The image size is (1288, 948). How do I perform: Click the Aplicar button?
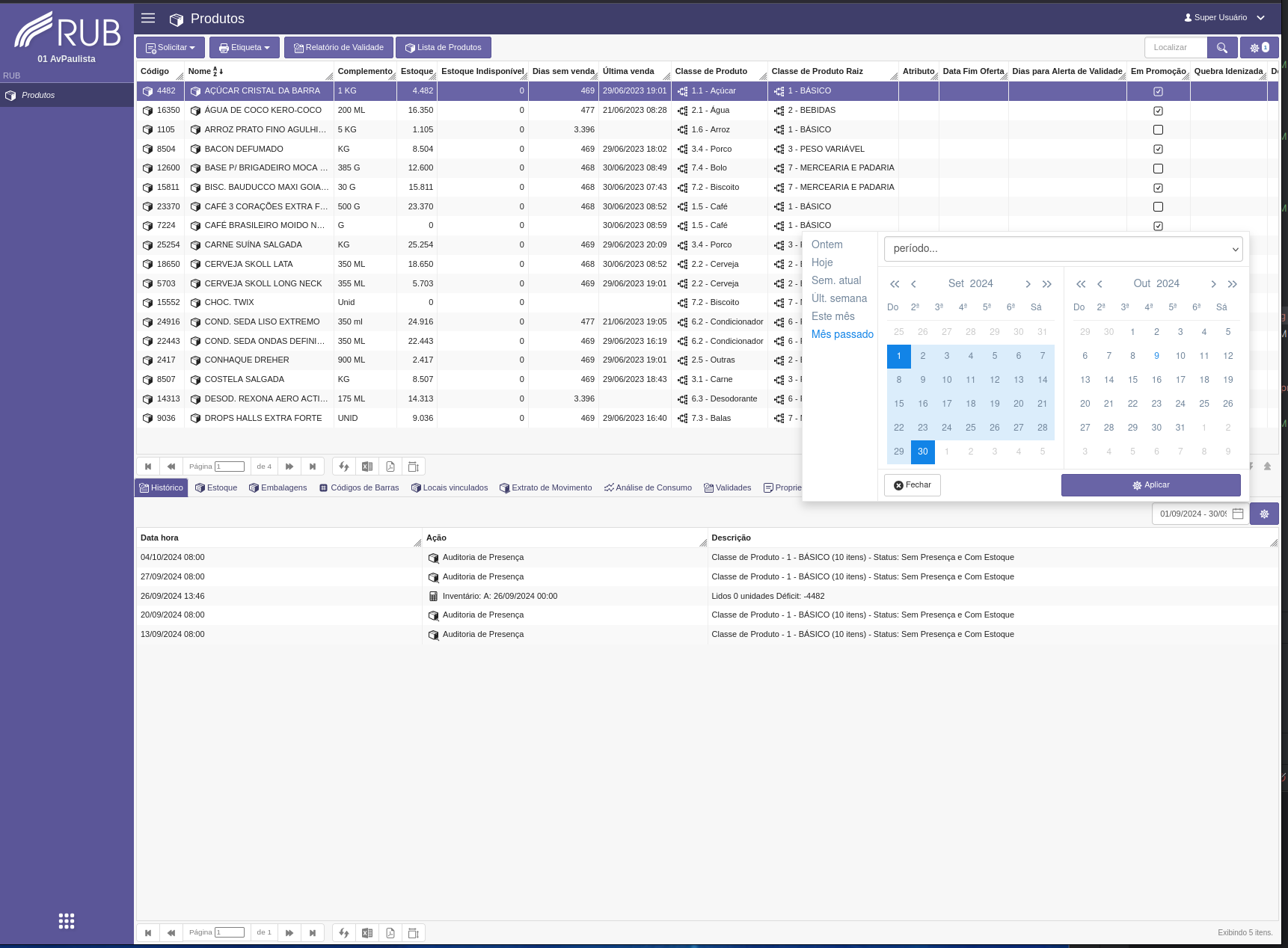pyautogui.click(x=1150, y=485)
